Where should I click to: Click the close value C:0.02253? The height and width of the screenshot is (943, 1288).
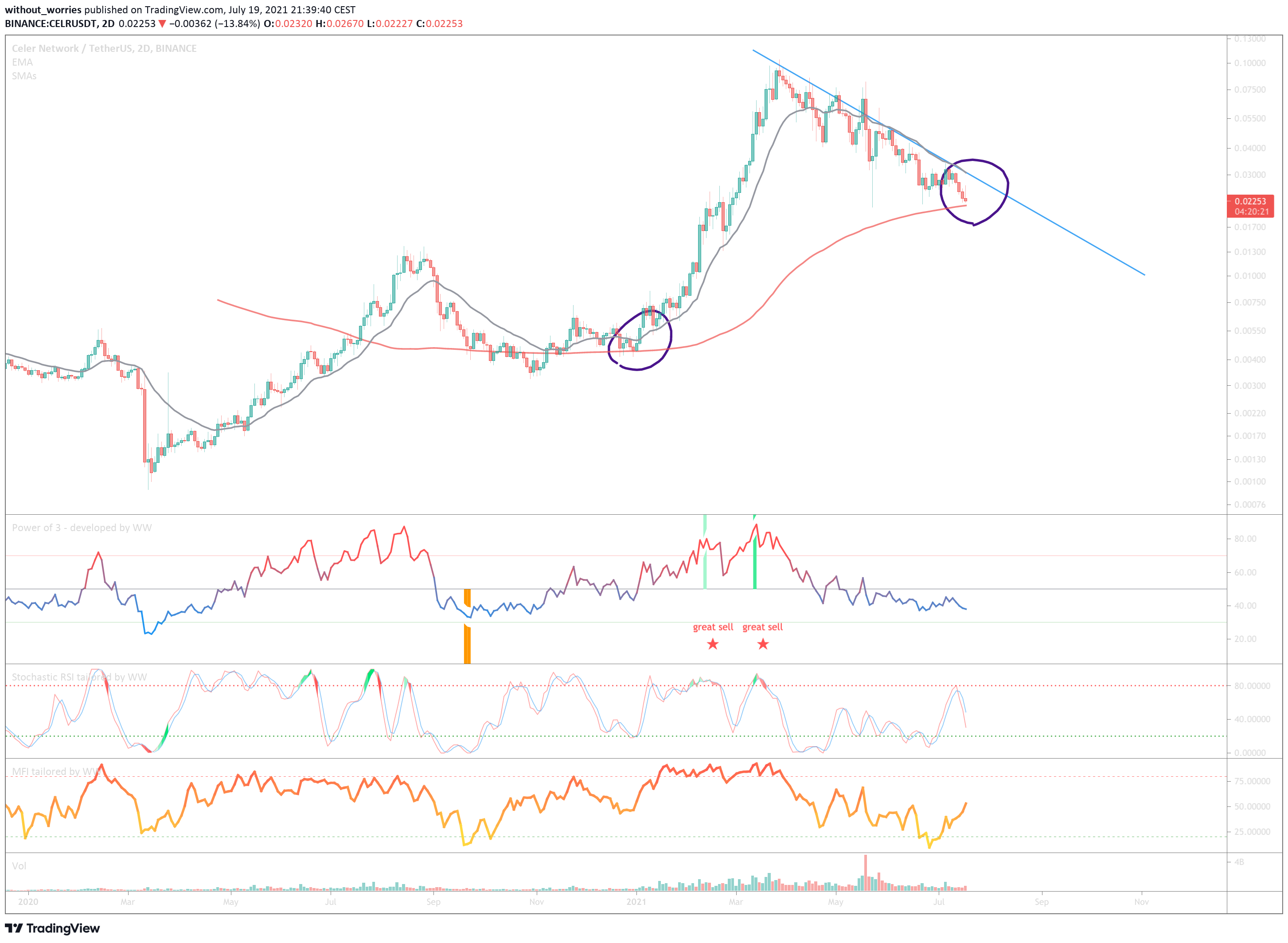tap(439, 24)
